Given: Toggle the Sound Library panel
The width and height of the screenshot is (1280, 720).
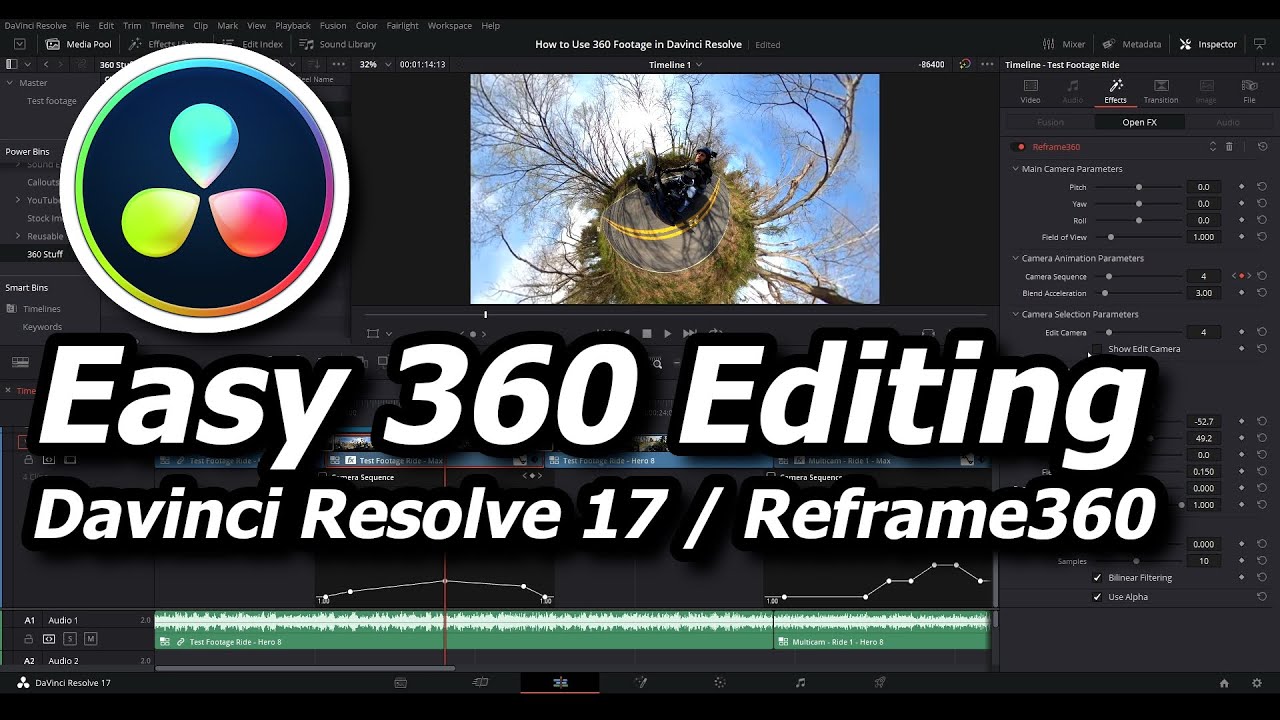Looking at the screenshot, I should click(x=338, y=44).
